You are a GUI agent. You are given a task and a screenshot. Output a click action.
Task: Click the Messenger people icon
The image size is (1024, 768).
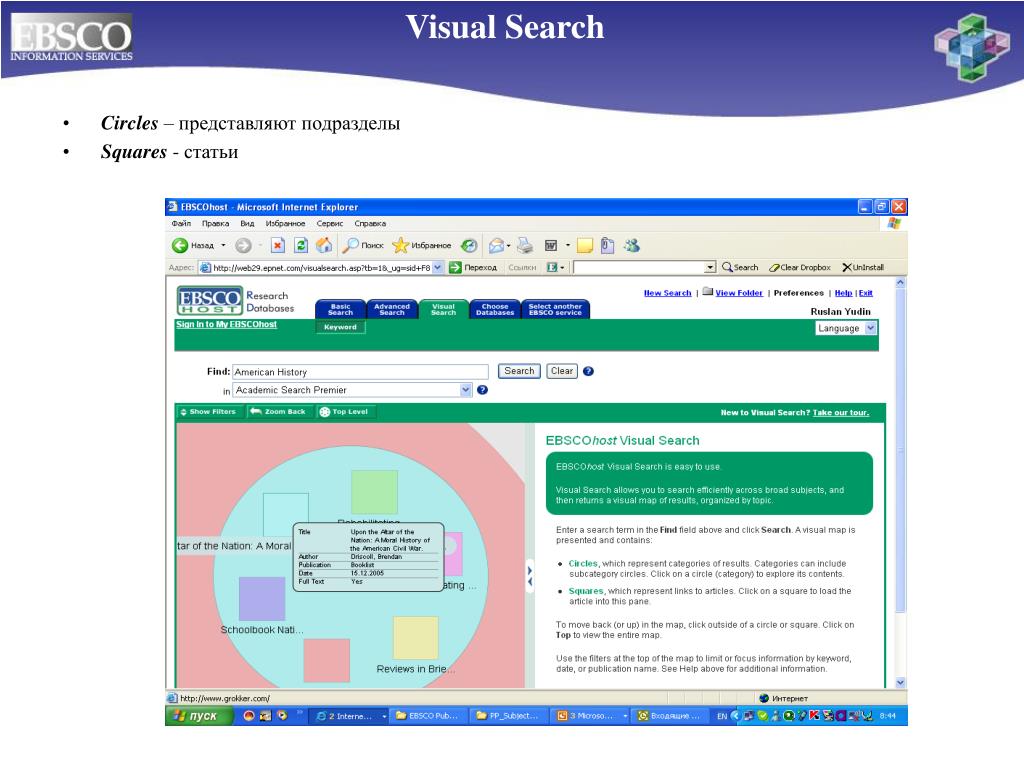(632, 246)
